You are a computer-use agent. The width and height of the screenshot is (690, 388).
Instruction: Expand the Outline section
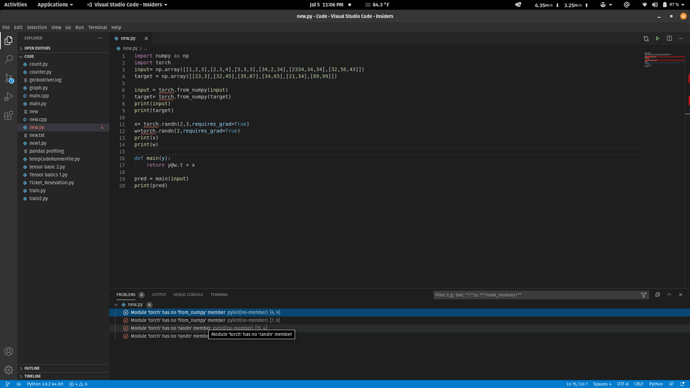32,368
